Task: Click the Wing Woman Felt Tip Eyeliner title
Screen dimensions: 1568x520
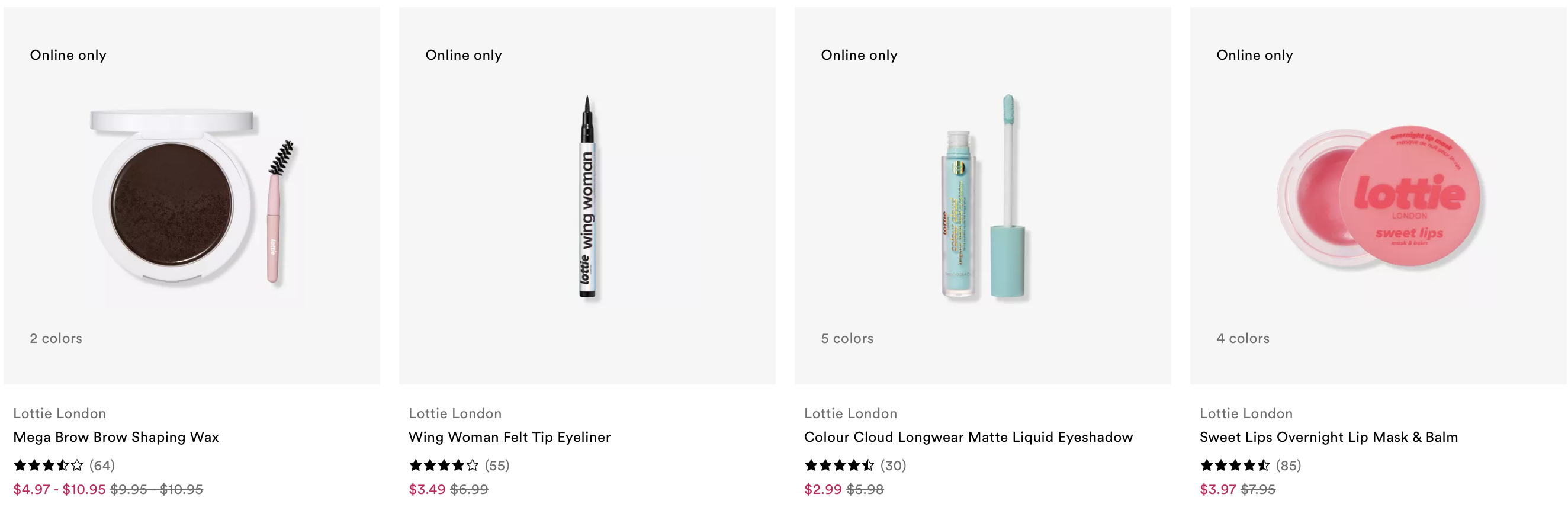Action: pos(509,437)
